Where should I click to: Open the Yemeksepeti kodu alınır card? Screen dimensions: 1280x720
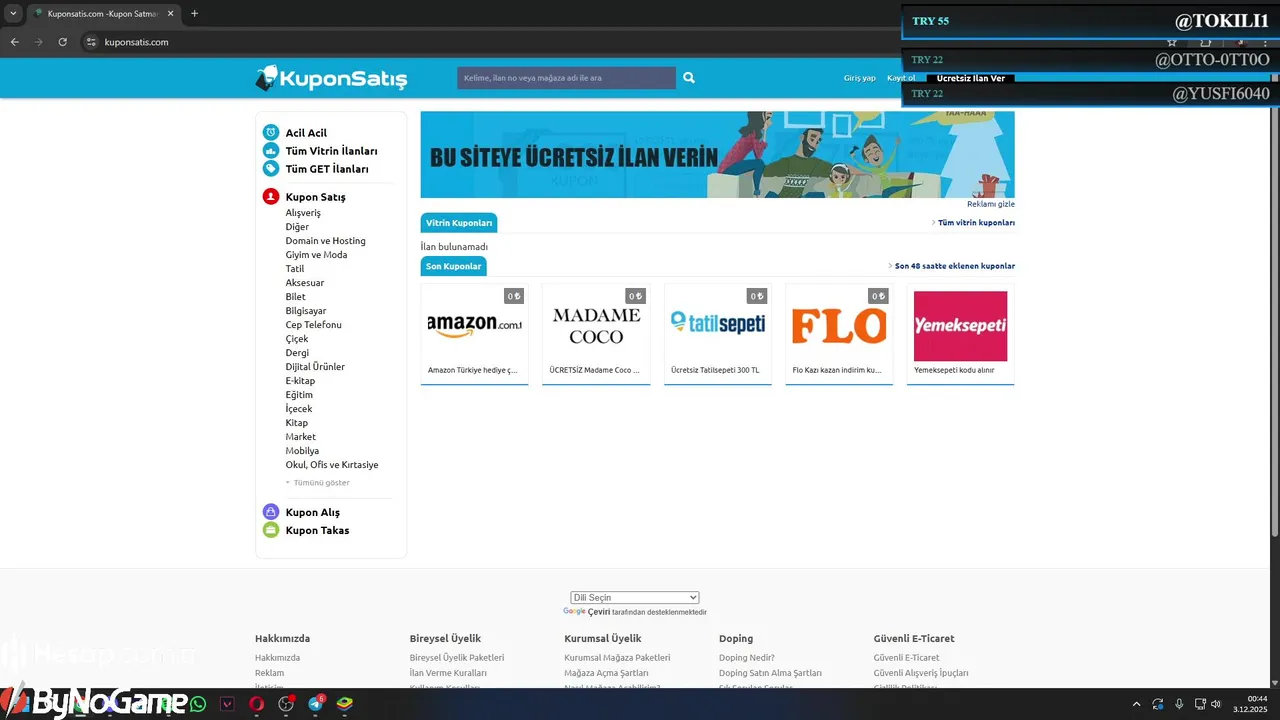(961, 334)
